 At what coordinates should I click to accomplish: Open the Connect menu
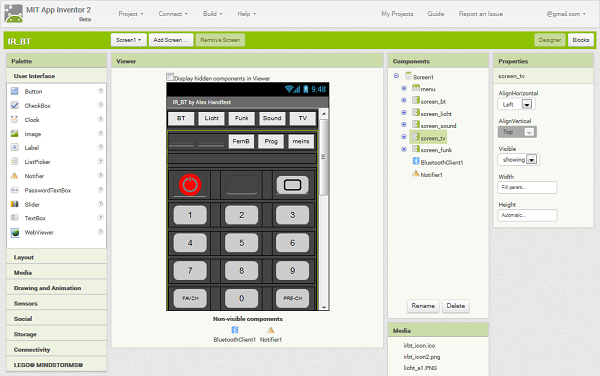click(x=173, y=14)
